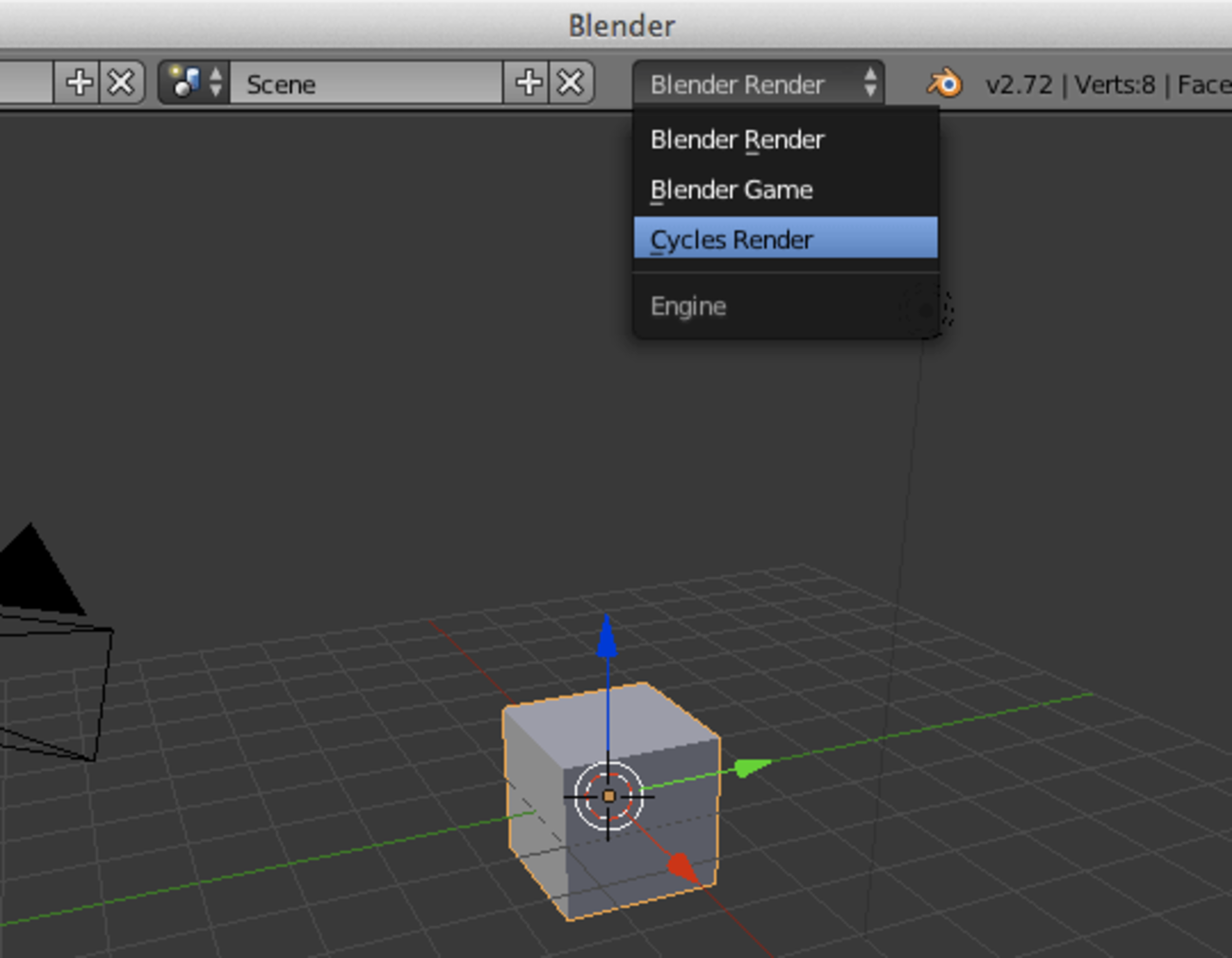Image resolution: width=1232 pixels, height=958 pixels.
Task: Add a new scene with the plus beside Scene
Action: 528,83
